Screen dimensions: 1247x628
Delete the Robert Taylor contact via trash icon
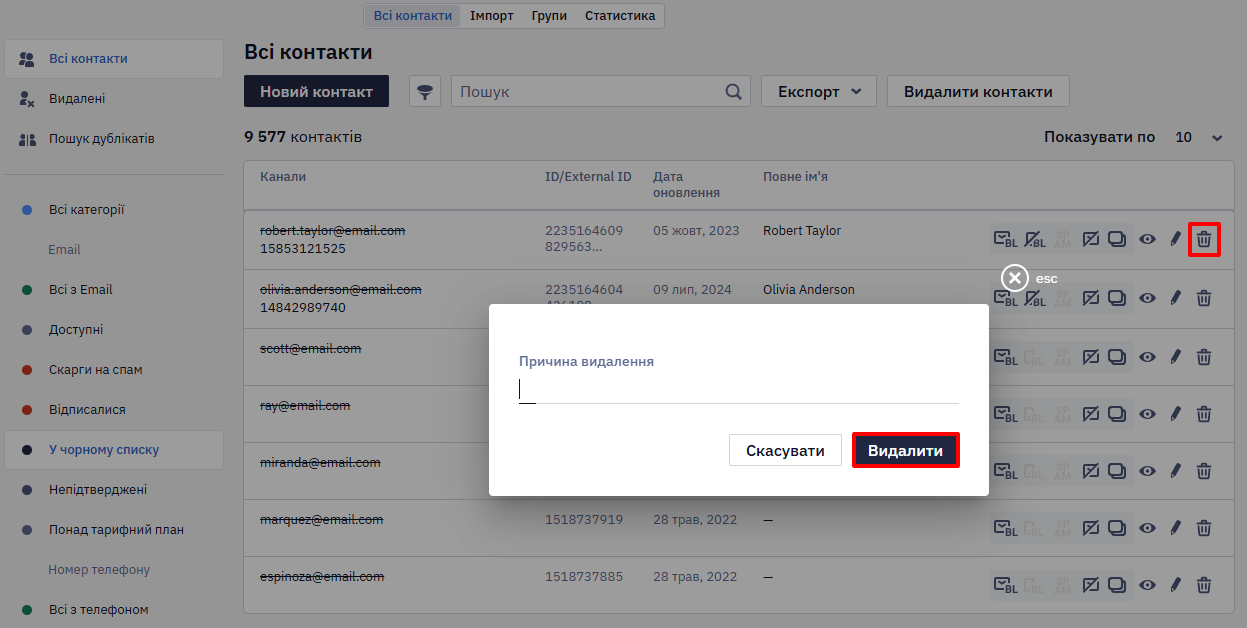coord(1204,239)
